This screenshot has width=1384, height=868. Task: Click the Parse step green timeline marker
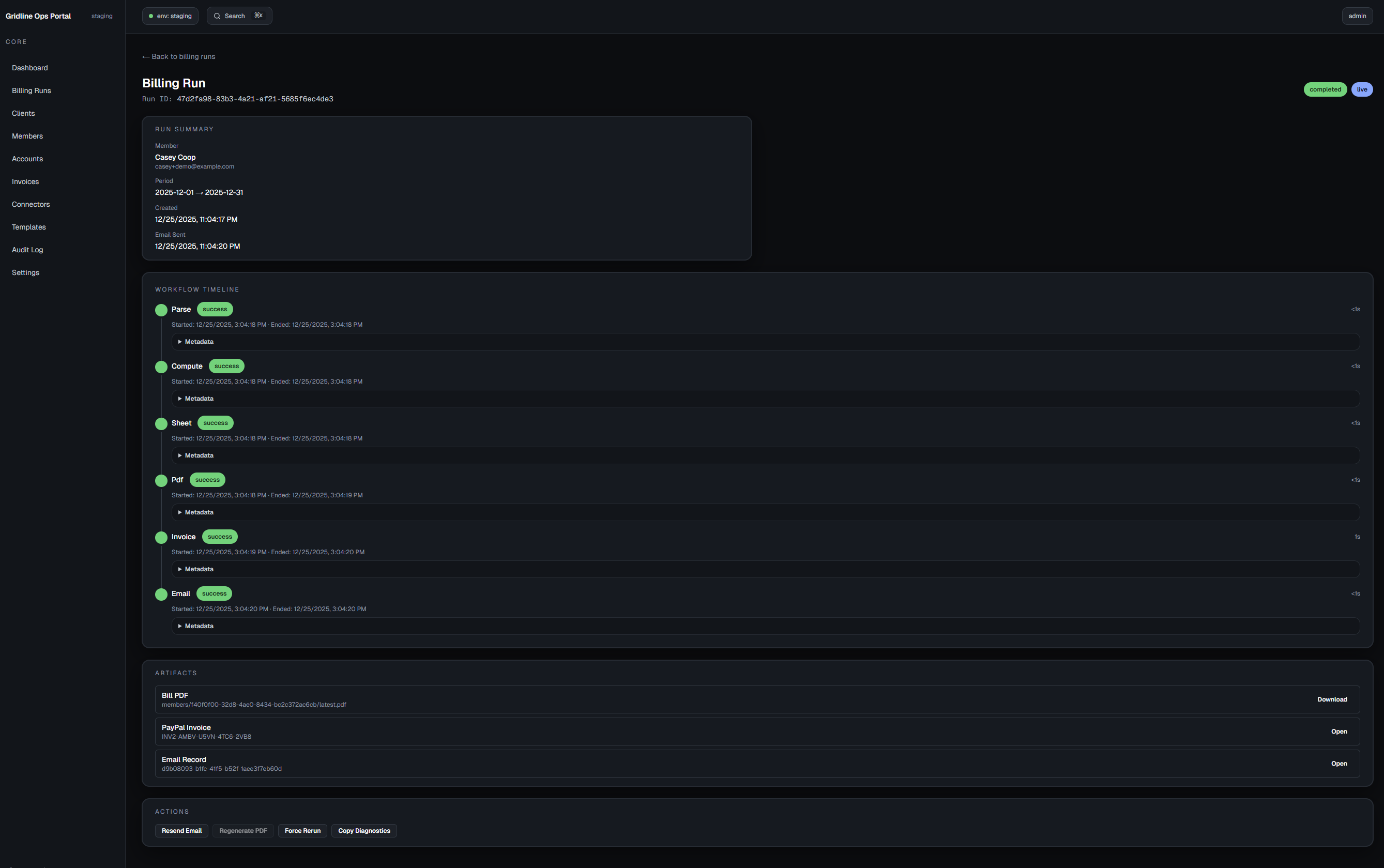coord(161,310)
